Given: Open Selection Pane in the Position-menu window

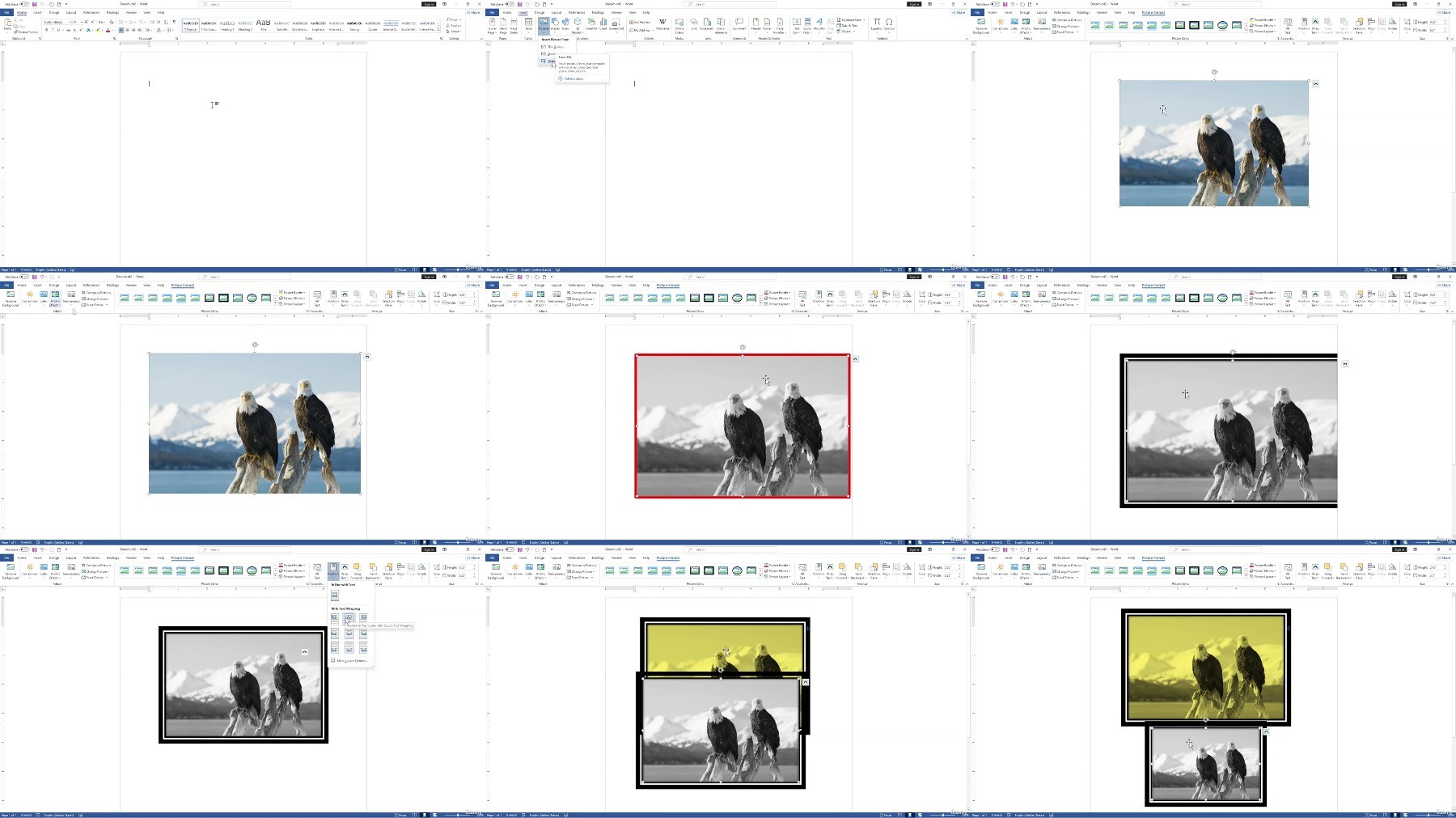Looking at the screenshot, I should point(388,572).
